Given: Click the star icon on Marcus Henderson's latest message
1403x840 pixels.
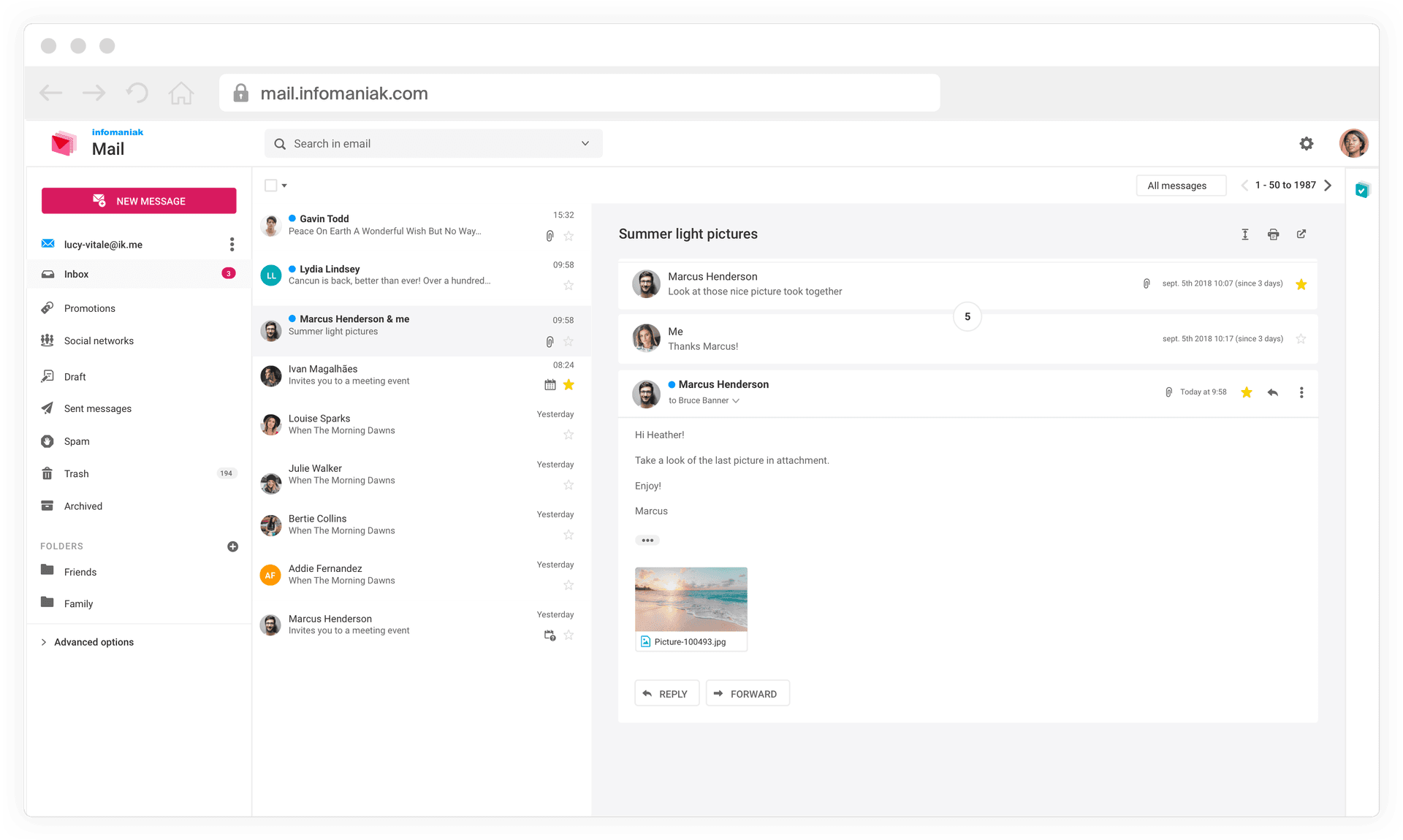Looking at the screenshot, I should tap(1248, 391).
